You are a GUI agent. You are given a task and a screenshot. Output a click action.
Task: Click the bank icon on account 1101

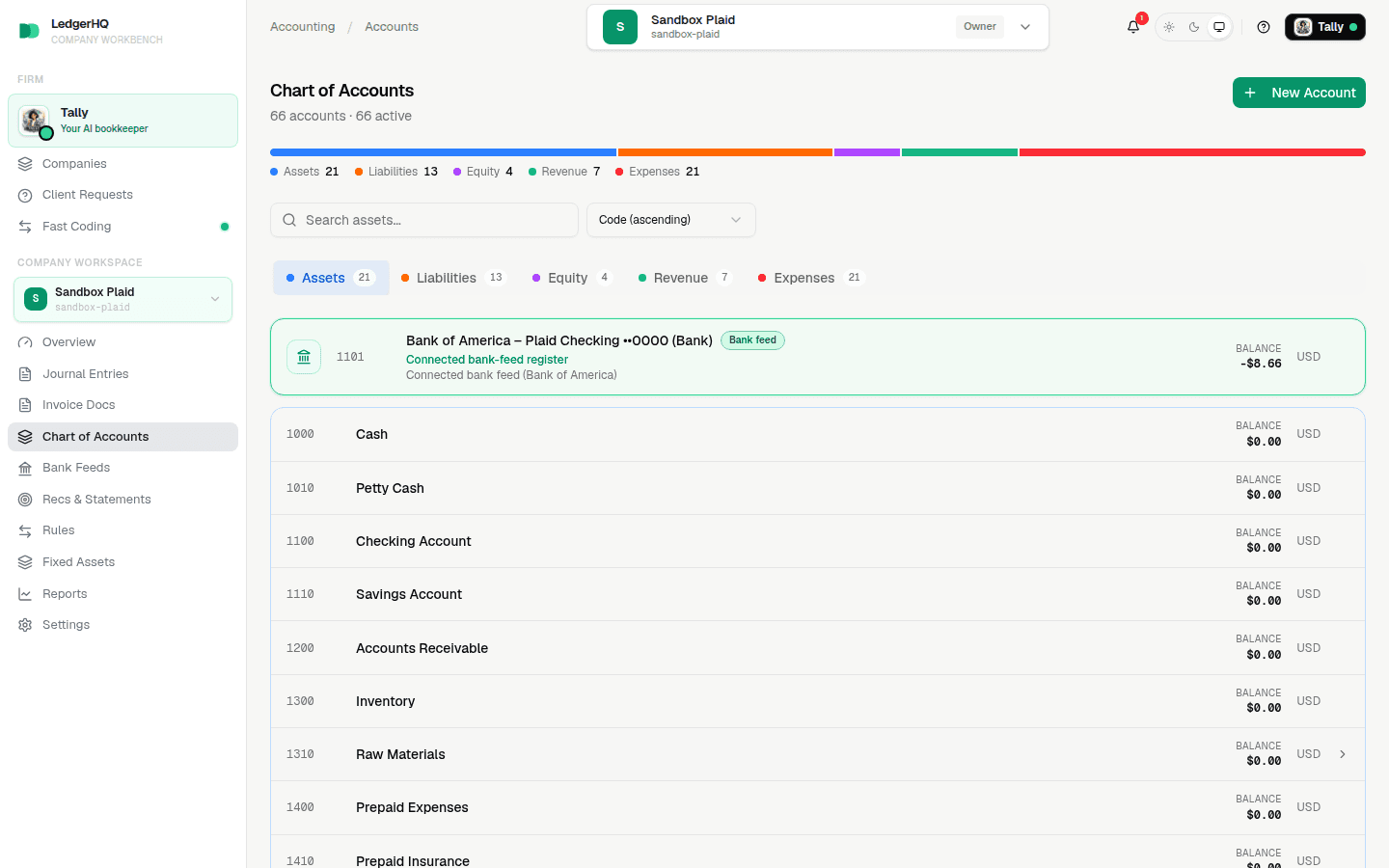pyautogui.click(x=304, y=357)
